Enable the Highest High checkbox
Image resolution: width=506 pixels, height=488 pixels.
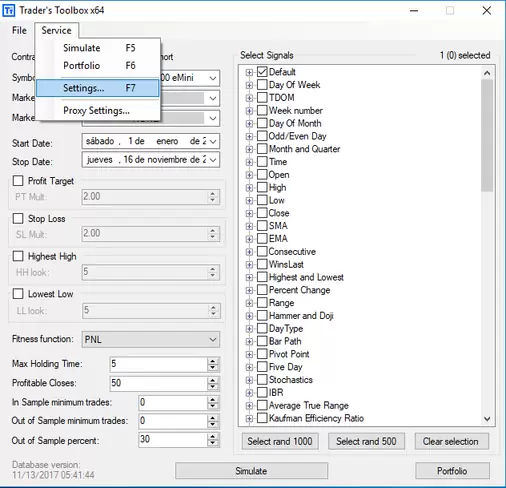(x=18, y=256)
